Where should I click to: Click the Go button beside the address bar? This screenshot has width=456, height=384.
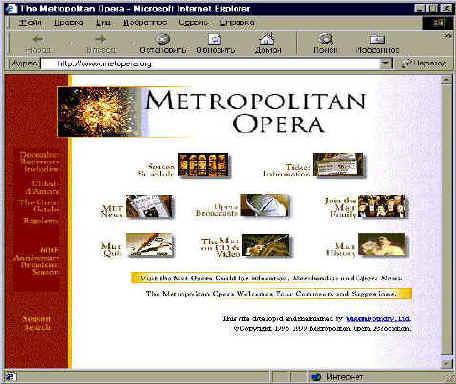click(x=424, y=63)
